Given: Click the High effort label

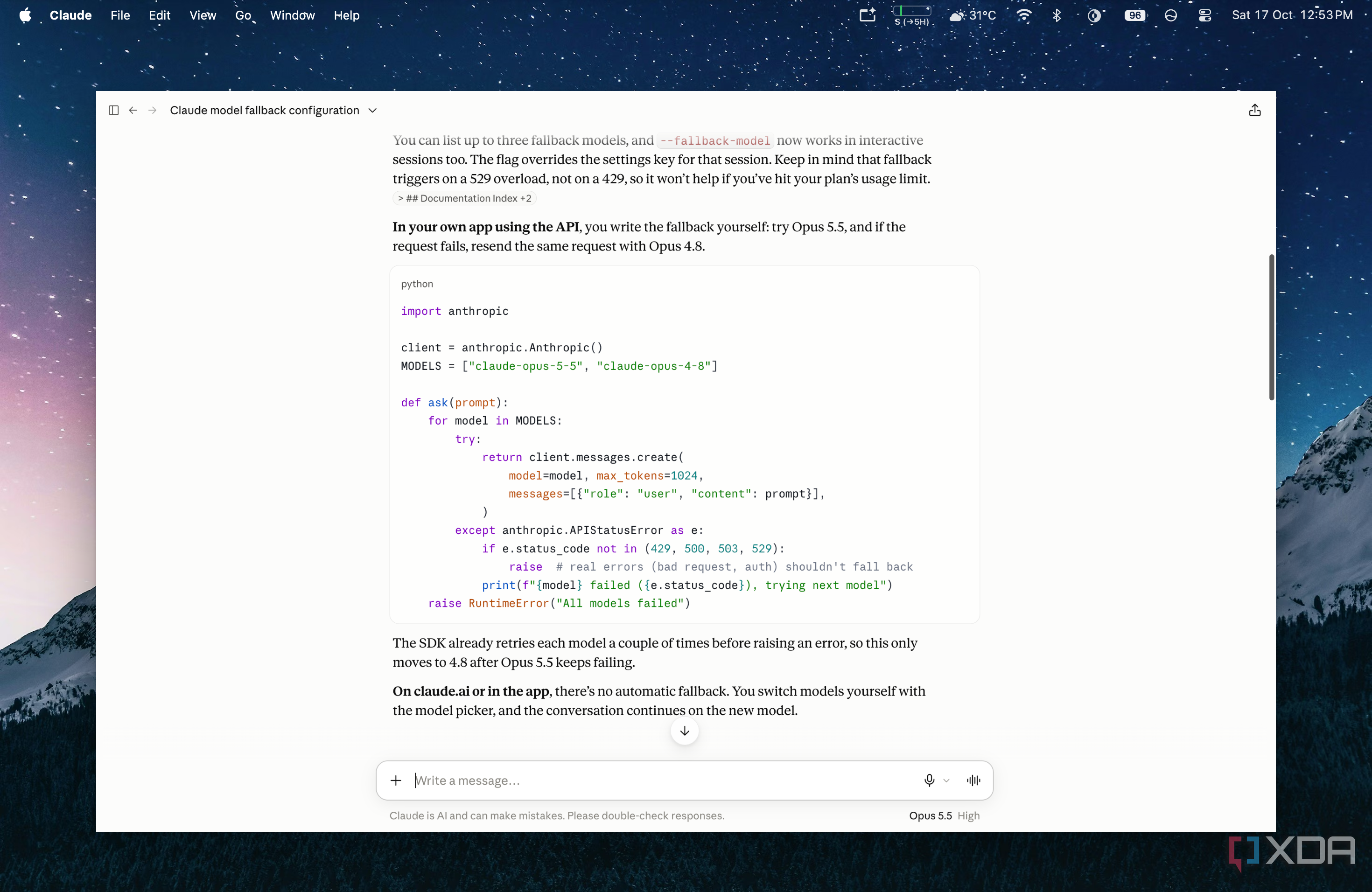Looking at the screenshot, I should (x=968, y=815).
